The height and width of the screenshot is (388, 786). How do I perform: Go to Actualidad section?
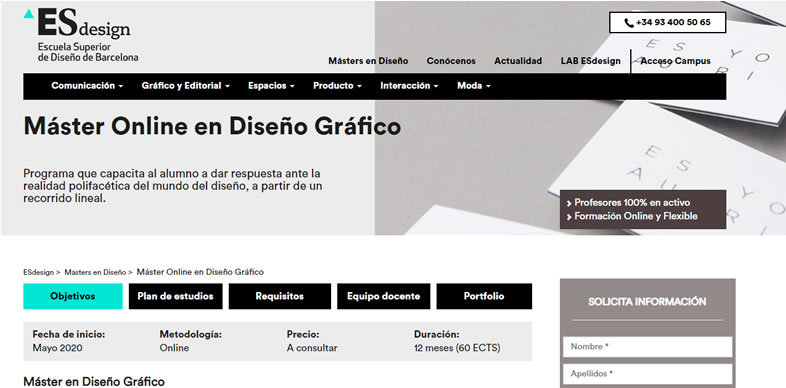(518, 61)
